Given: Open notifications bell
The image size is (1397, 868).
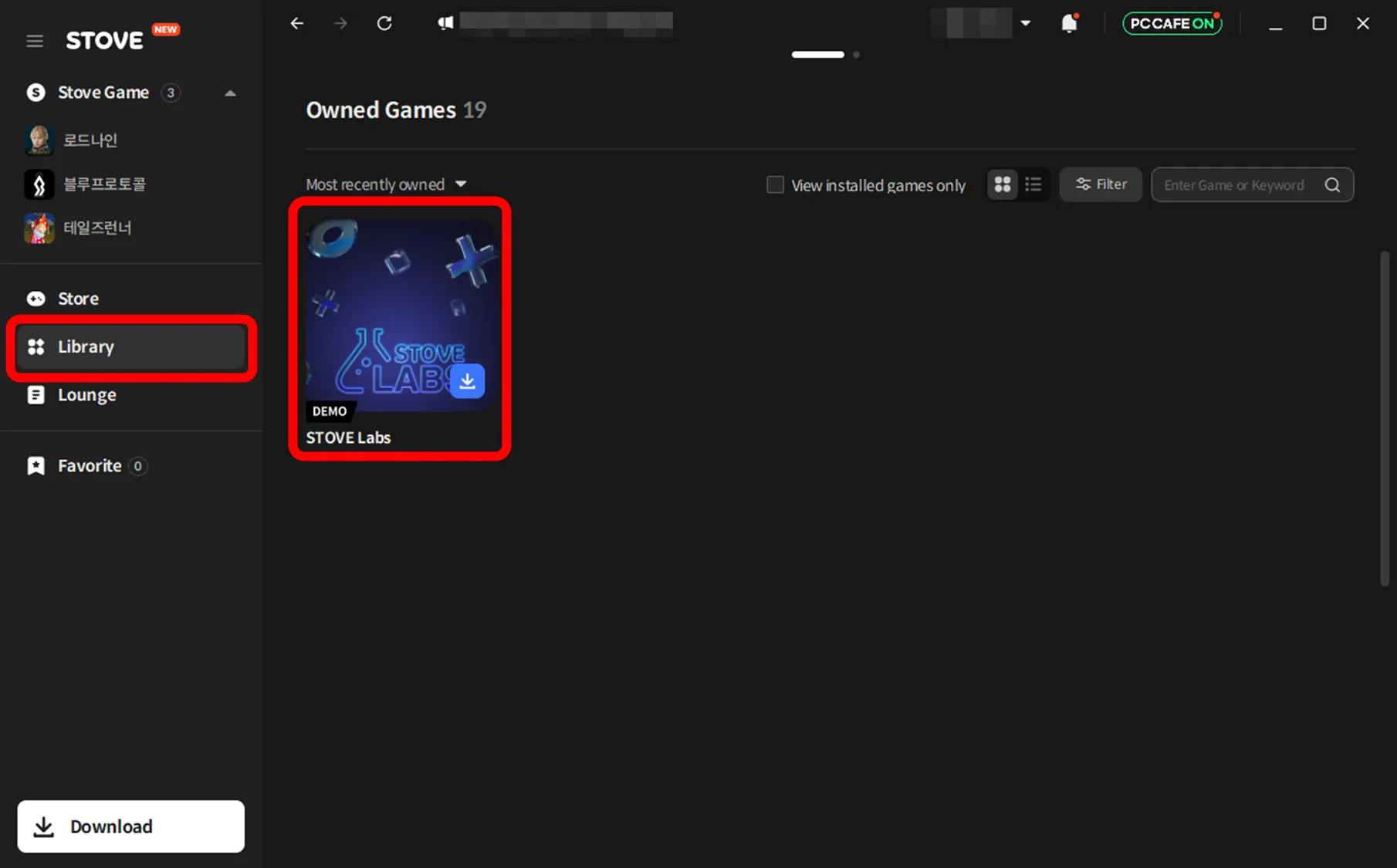Looking at the screenshot, I should point(1069,23).
